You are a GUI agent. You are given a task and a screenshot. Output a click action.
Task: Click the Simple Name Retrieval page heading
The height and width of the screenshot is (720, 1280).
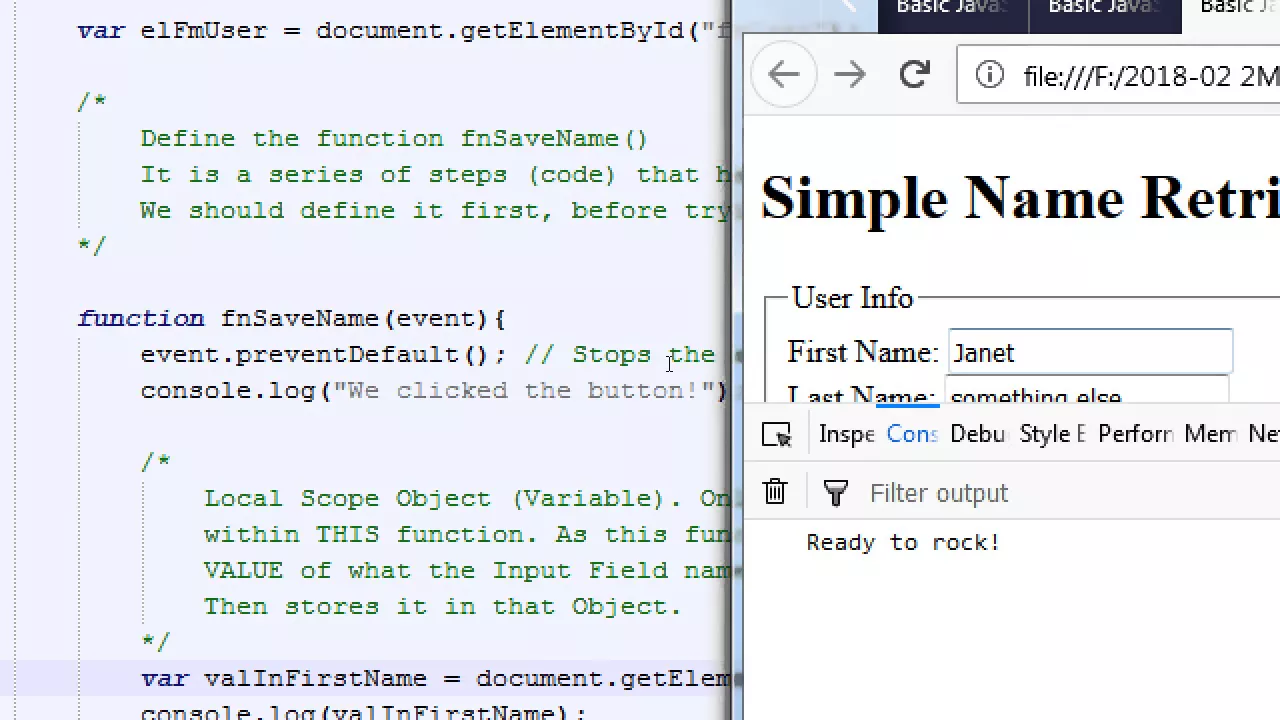1020,198
